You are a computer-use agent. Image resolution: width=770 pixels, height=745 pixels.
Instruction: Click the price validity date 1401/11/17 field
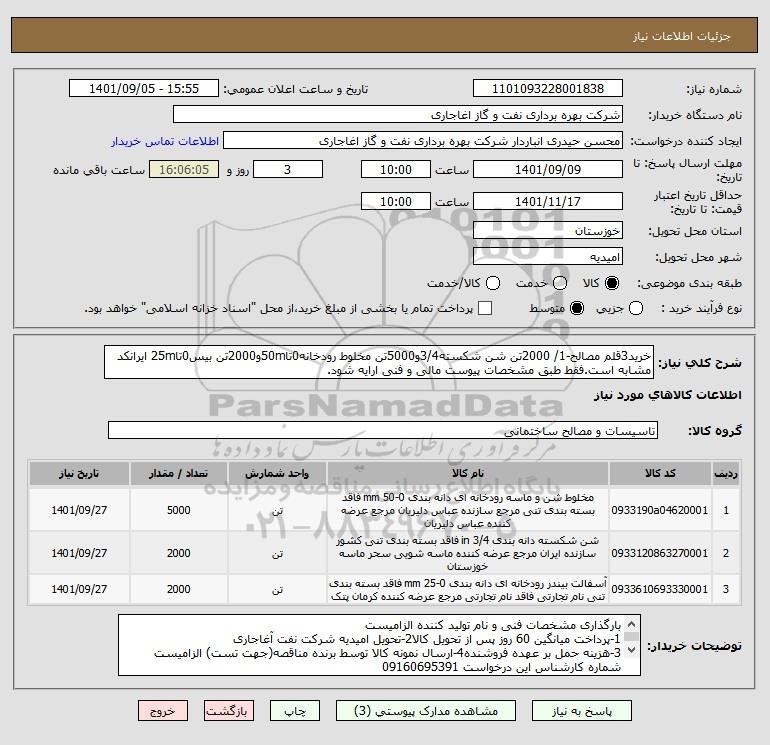(x=548, y=201)
